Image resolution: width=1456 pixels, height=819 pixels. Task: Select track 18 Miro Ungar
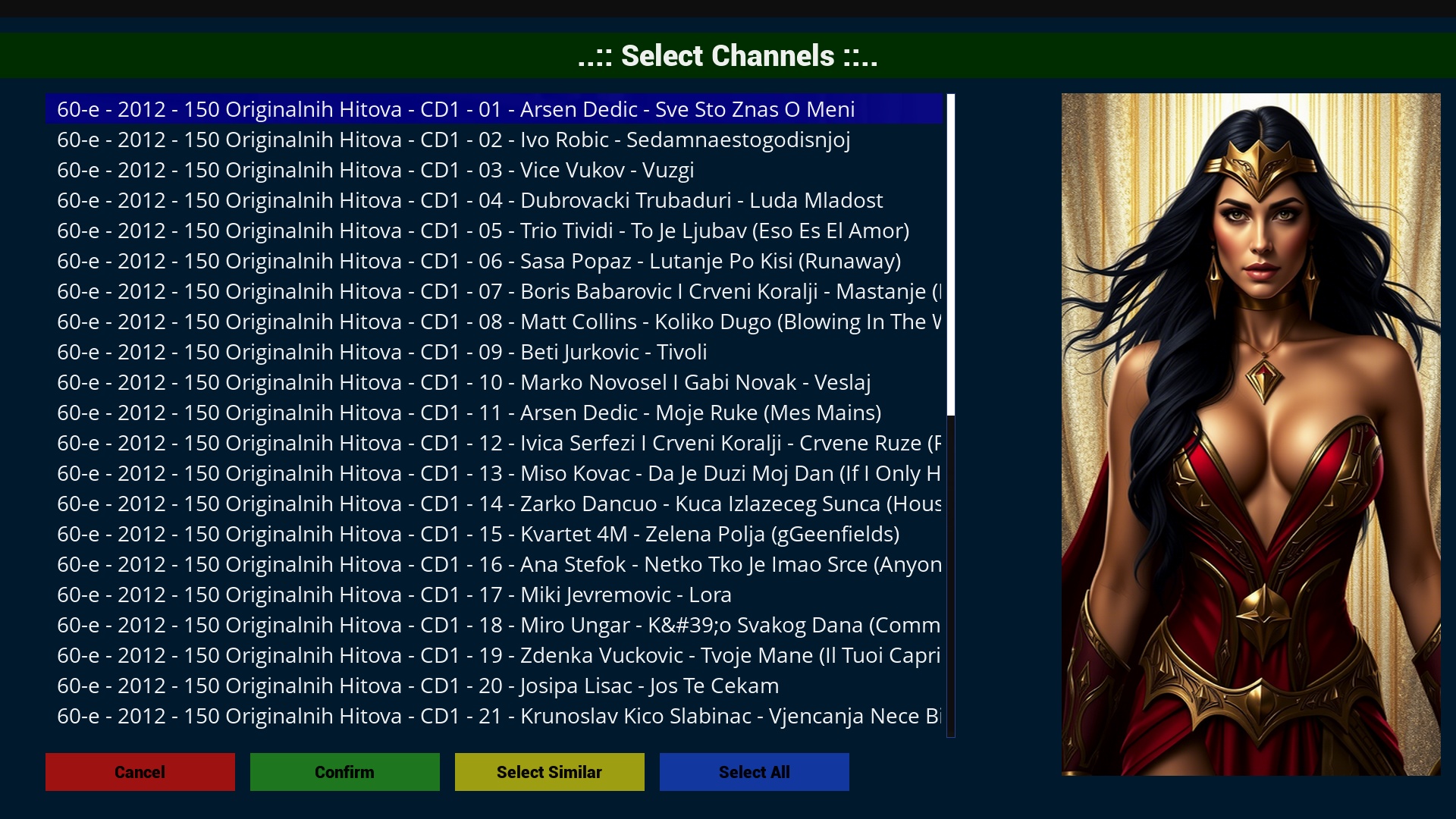pos(494,625)
